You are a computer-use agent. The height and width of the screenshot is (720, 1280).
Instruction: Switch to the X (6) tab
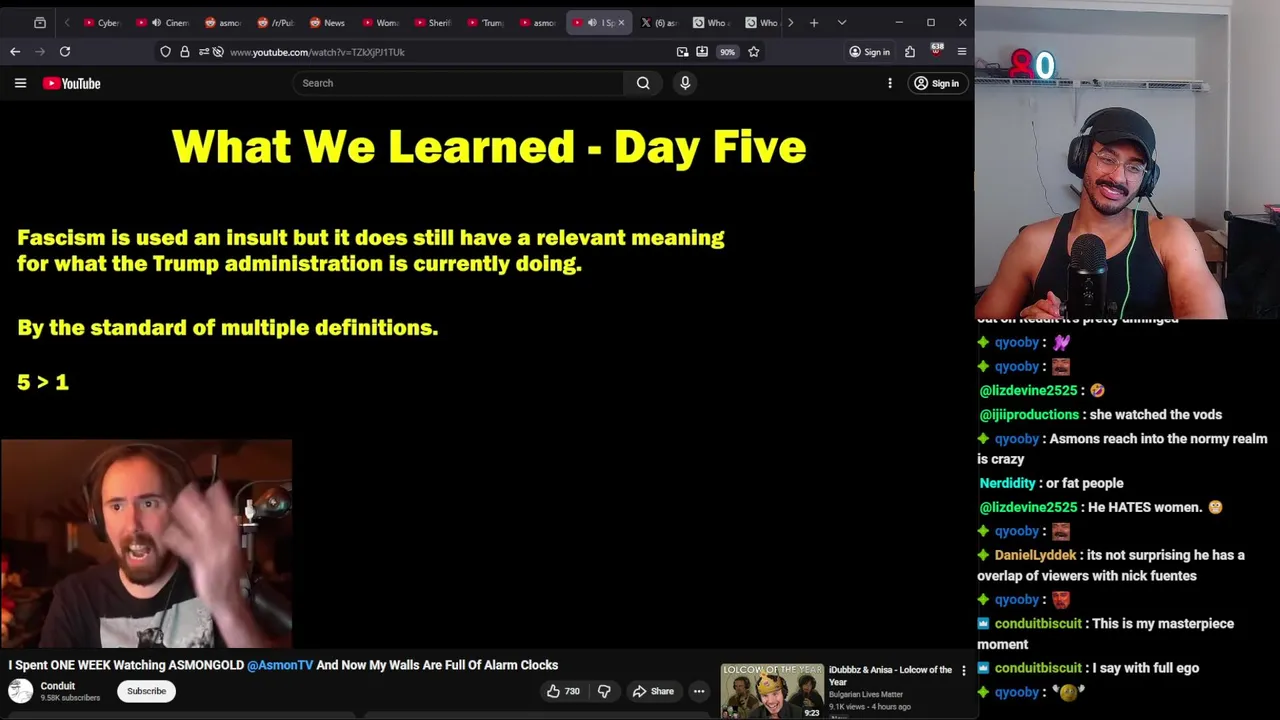(x=660, y=22)
